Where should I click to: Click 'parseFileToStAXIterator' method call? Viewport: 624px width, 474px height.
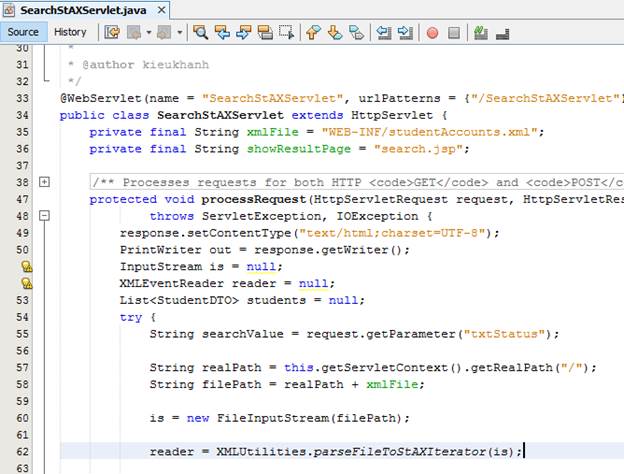click(x=400, y=452)
